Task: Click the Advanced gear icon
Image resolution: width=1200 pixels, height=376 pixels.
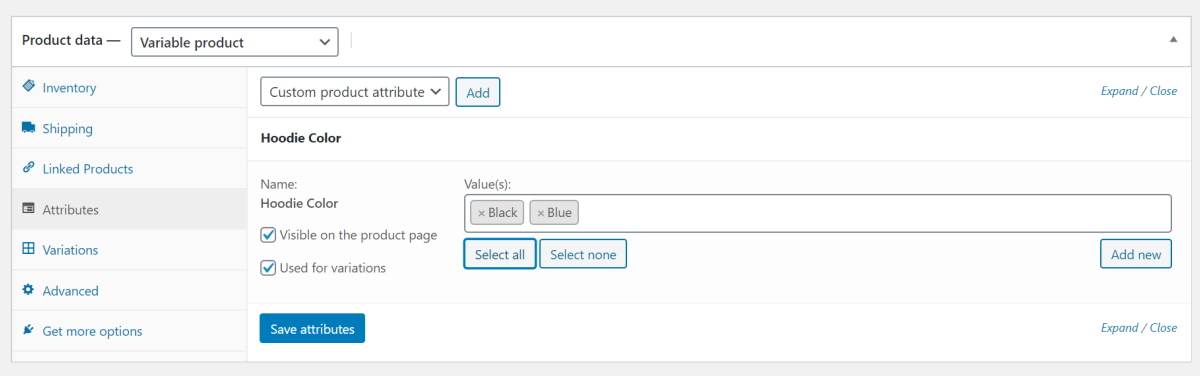Action: point(28,290)
